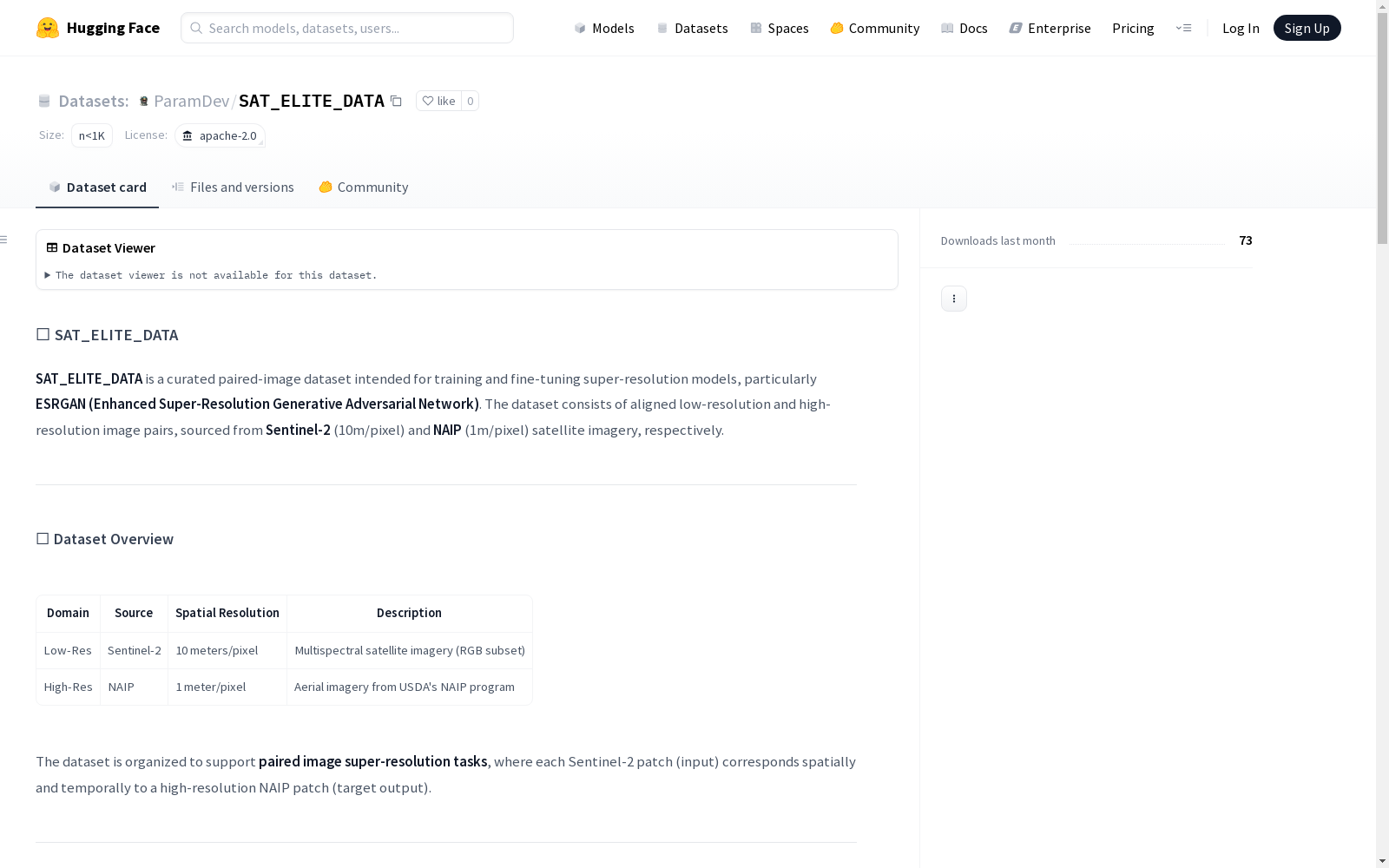This screenshot has height=868, width=1389.
Task: Click the Downloads last month label
Action: [x=998, y=240]
